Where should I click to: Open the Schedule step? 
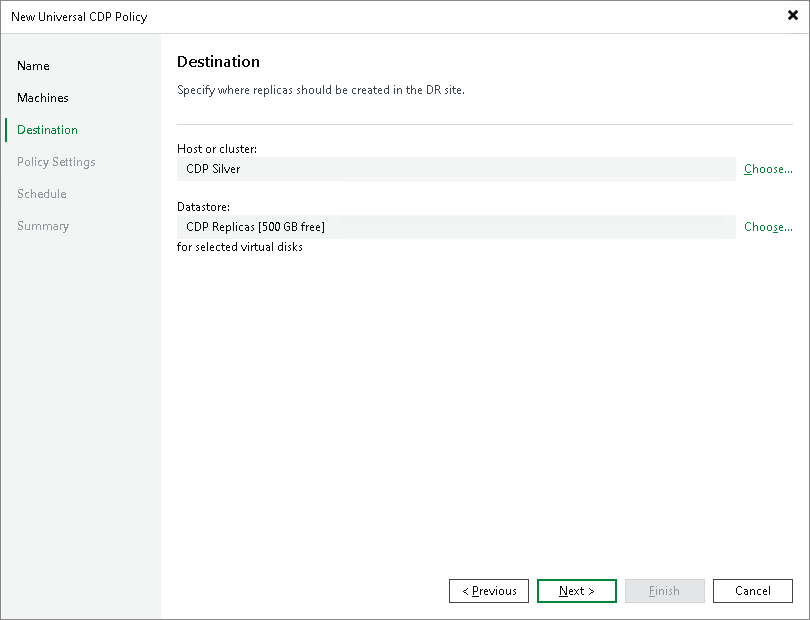pyautogui.click(x=41, y=193)
